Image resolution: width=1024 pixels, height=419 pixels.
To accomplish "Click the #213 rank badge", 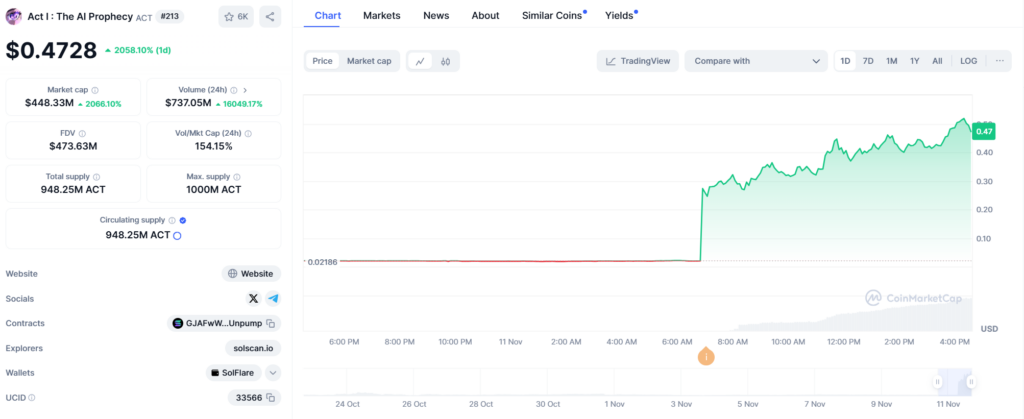I will 169,16.
